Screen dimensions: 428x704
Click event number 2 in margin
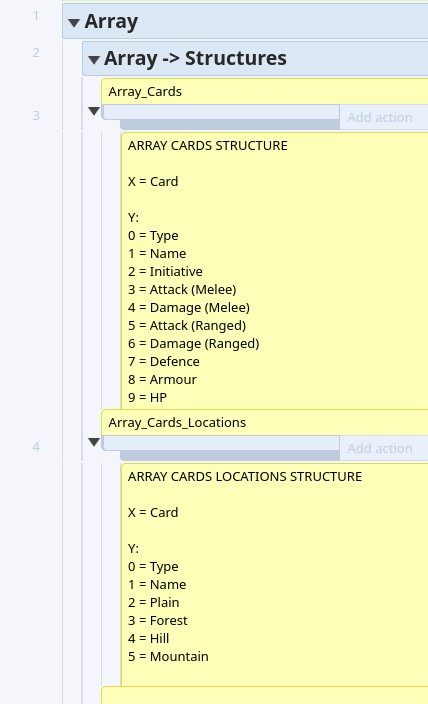[36, 53]
